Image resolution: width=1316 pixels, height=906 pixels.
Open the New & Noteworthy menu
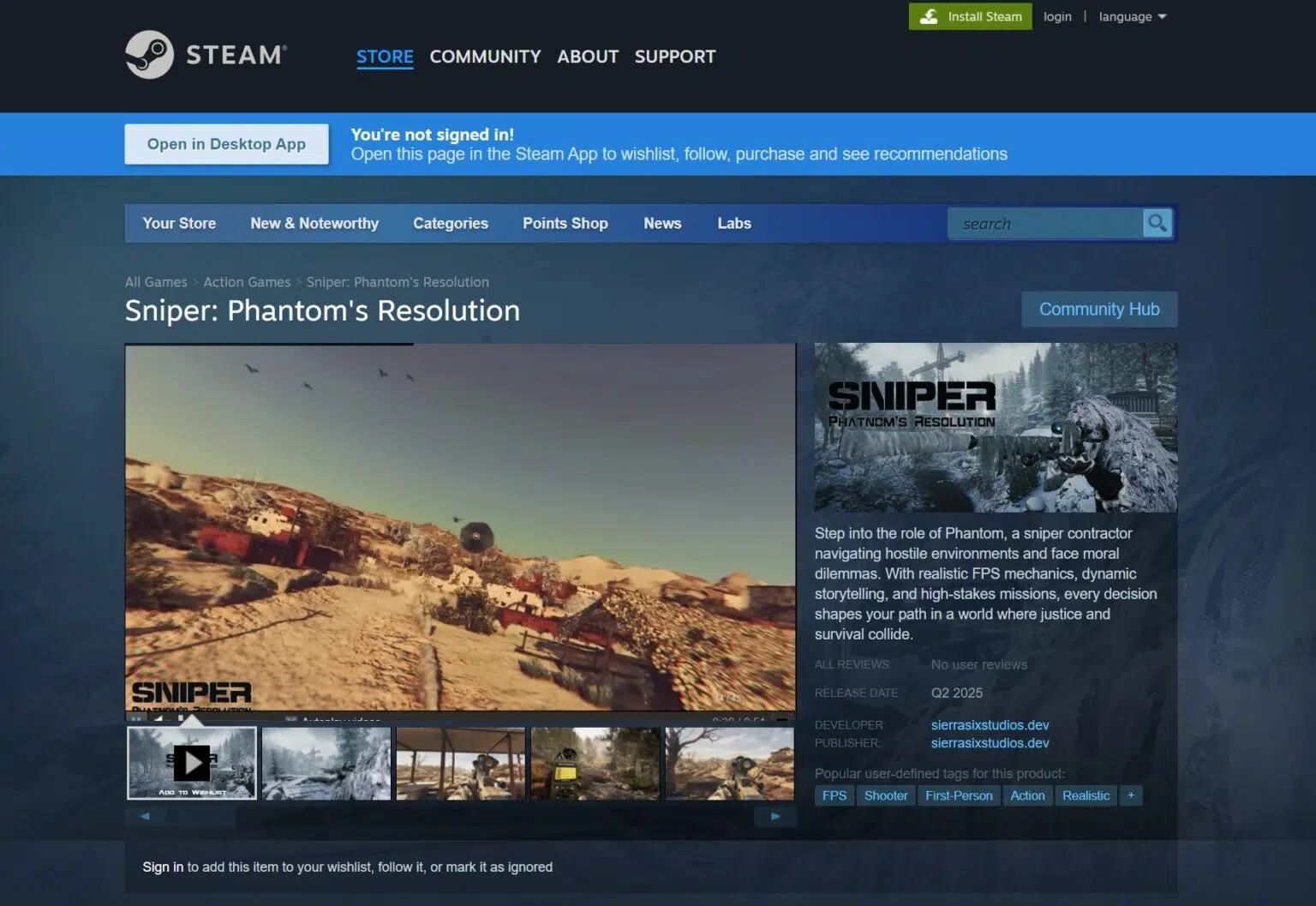pos(314,223)
